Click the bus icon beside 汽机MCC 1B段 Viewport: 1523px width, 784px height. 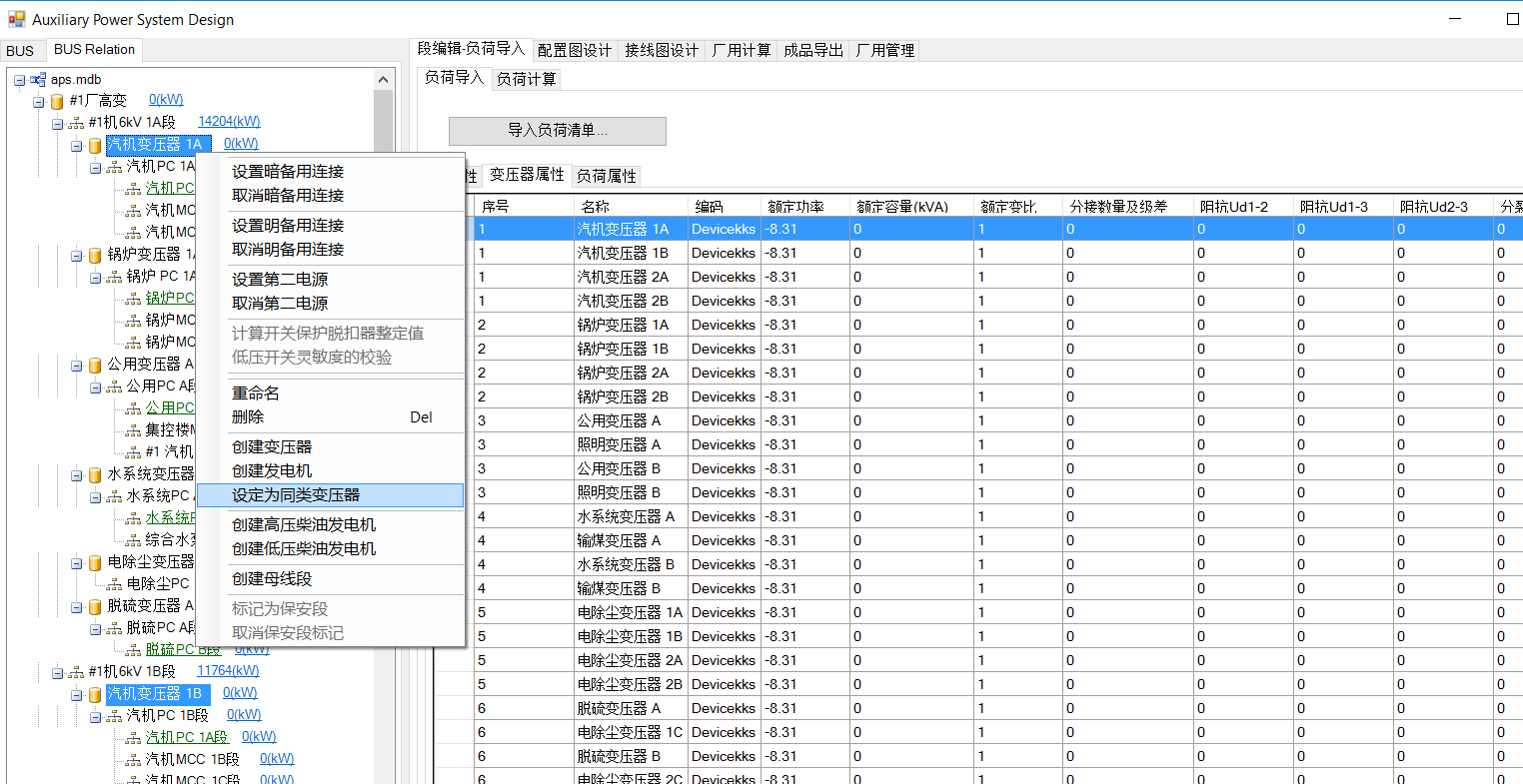pos(133,760)
